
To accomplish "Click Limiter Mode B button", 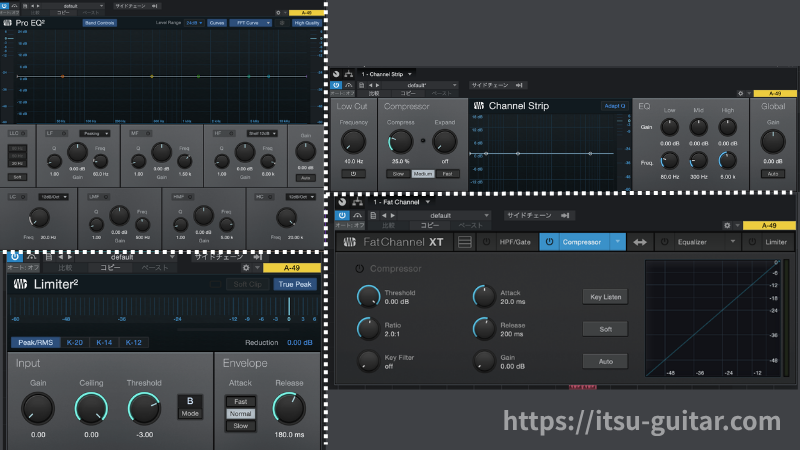I will (x=190, y=407).
